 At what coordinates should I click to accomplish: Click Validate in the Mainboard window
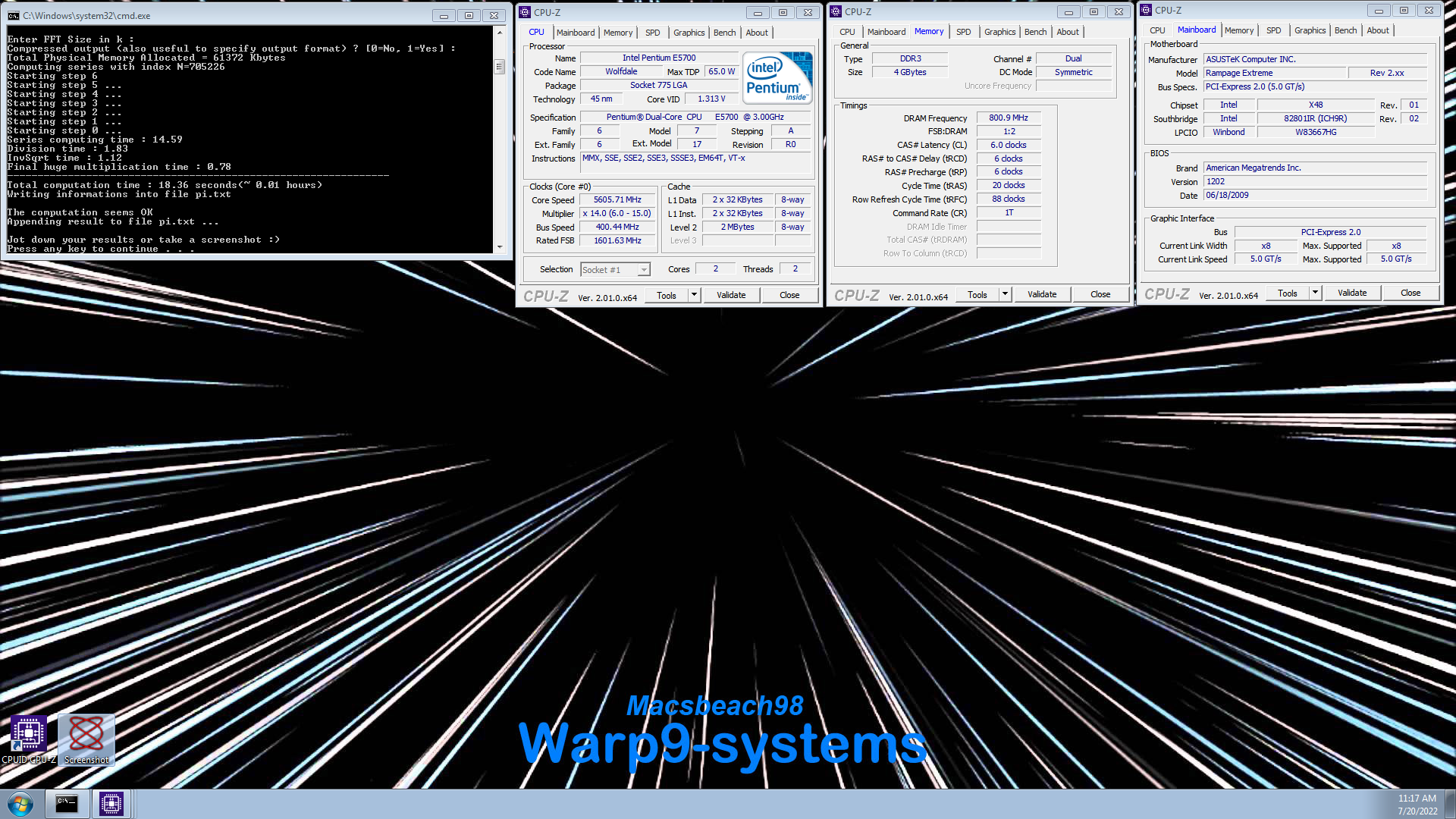click(1352, 293)
